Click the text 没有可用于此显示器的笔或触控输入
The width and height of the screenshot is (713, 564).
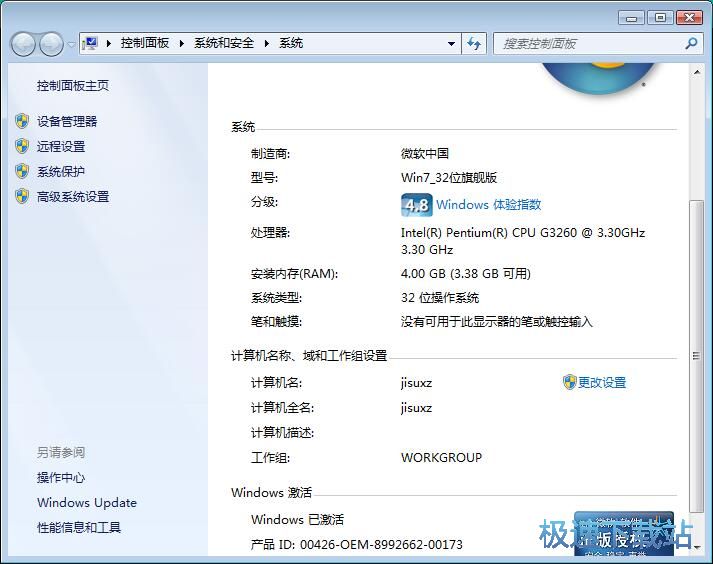[497, 322]
